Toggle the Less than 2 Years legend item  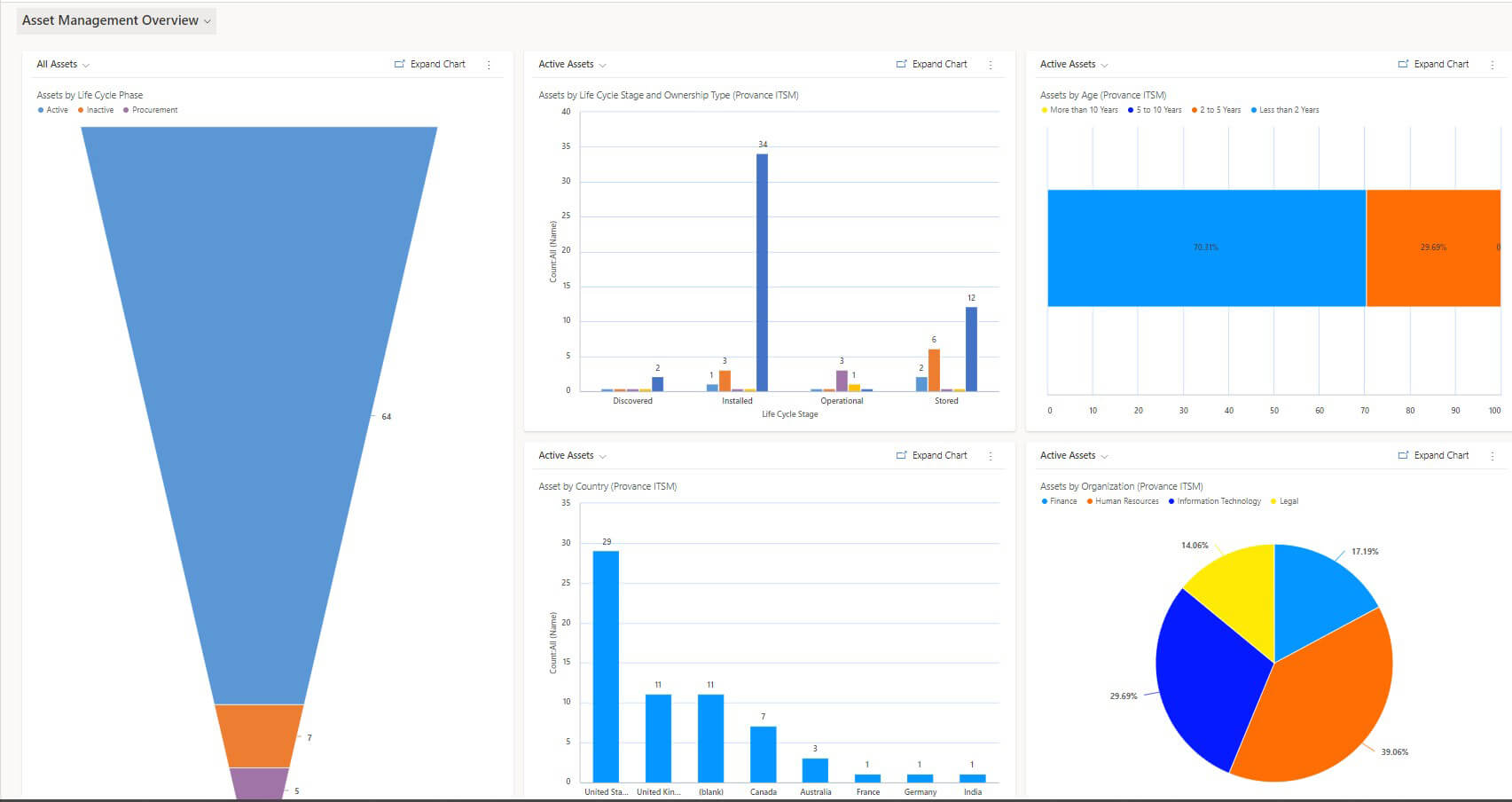(1285, 110)
